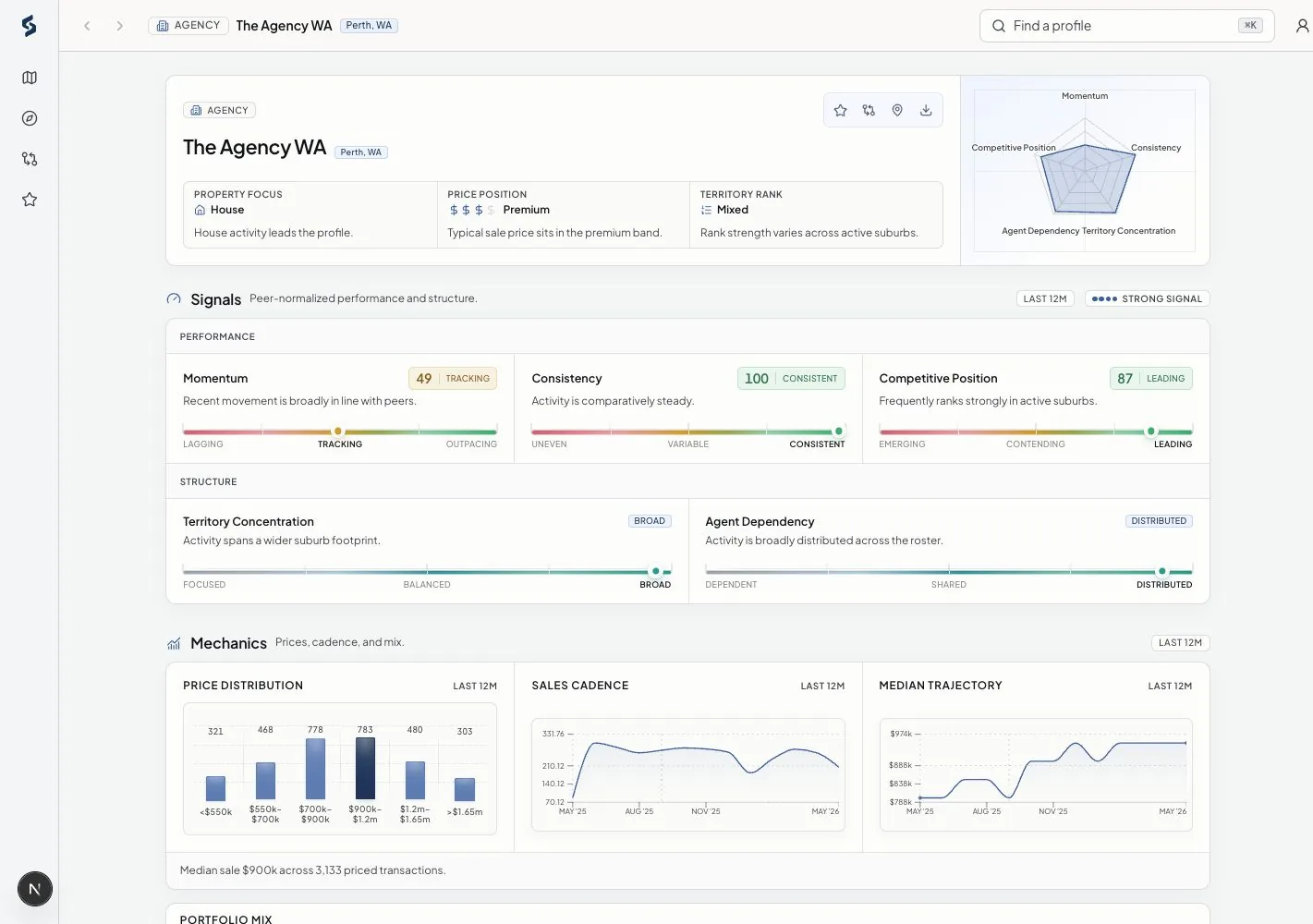This screenshot has width=1313, height=924.
Task: Click the Agent Dependency heading
Action: pyautogui.click(x=760, y=521)
